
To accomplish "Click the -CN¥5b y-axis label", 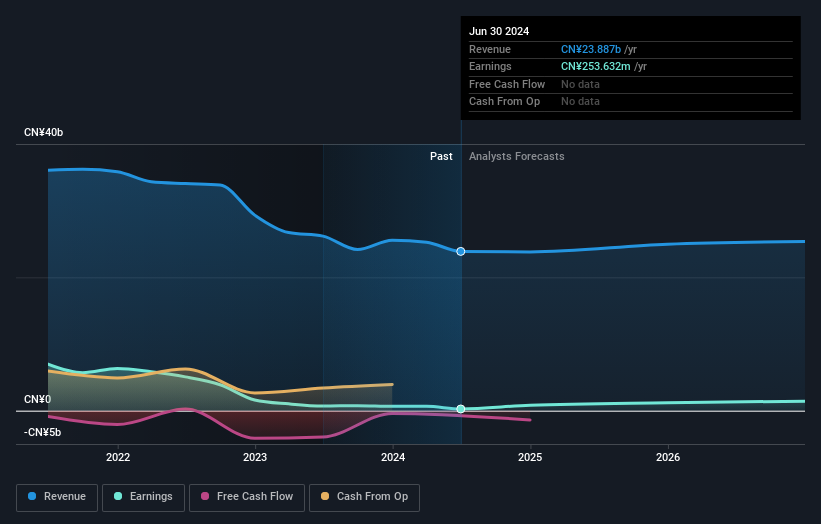I will point(42,432).
